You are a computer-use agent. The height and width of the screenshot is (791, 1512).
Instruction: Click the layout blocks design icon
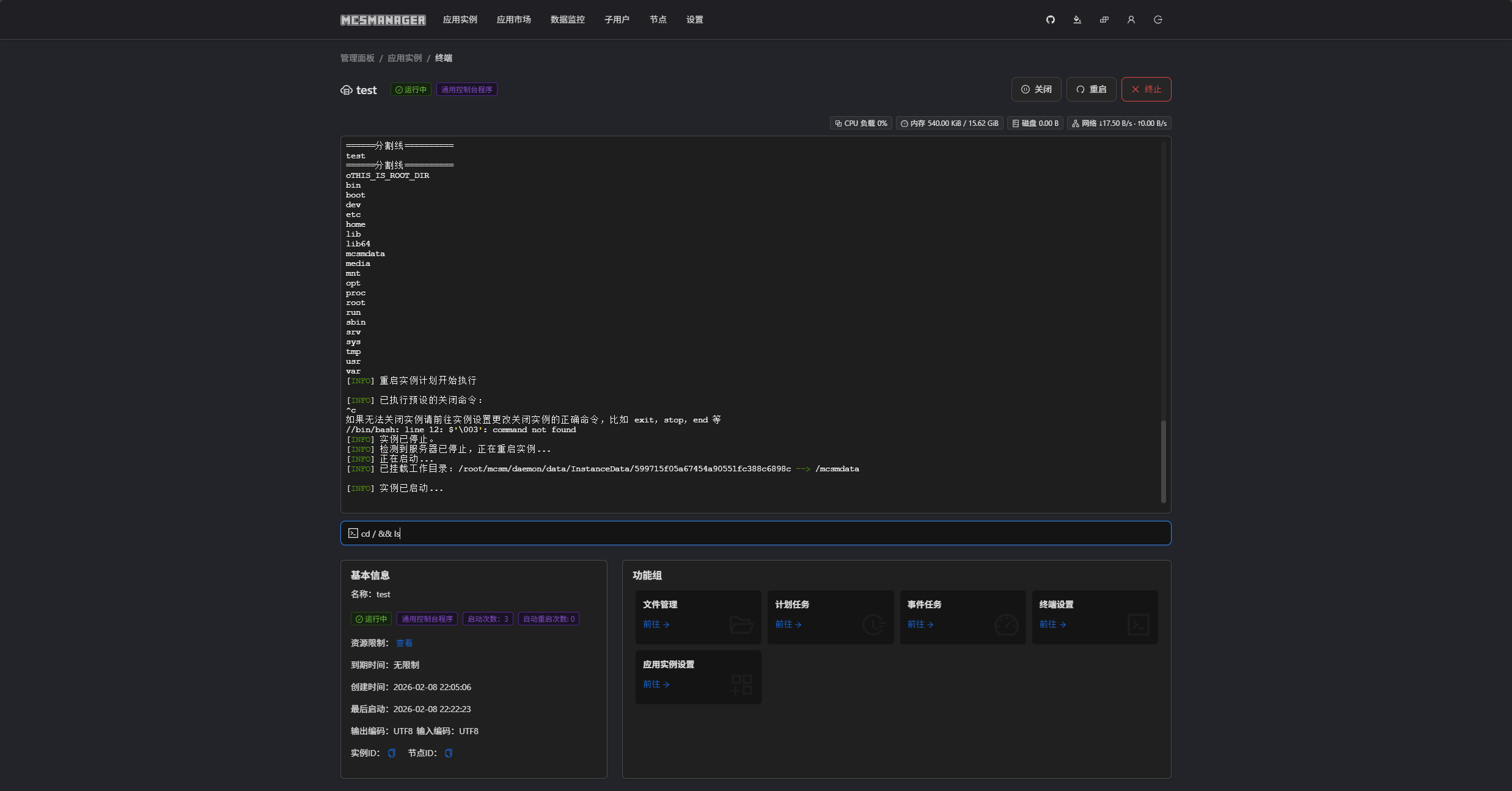(x=1104, y=20)
